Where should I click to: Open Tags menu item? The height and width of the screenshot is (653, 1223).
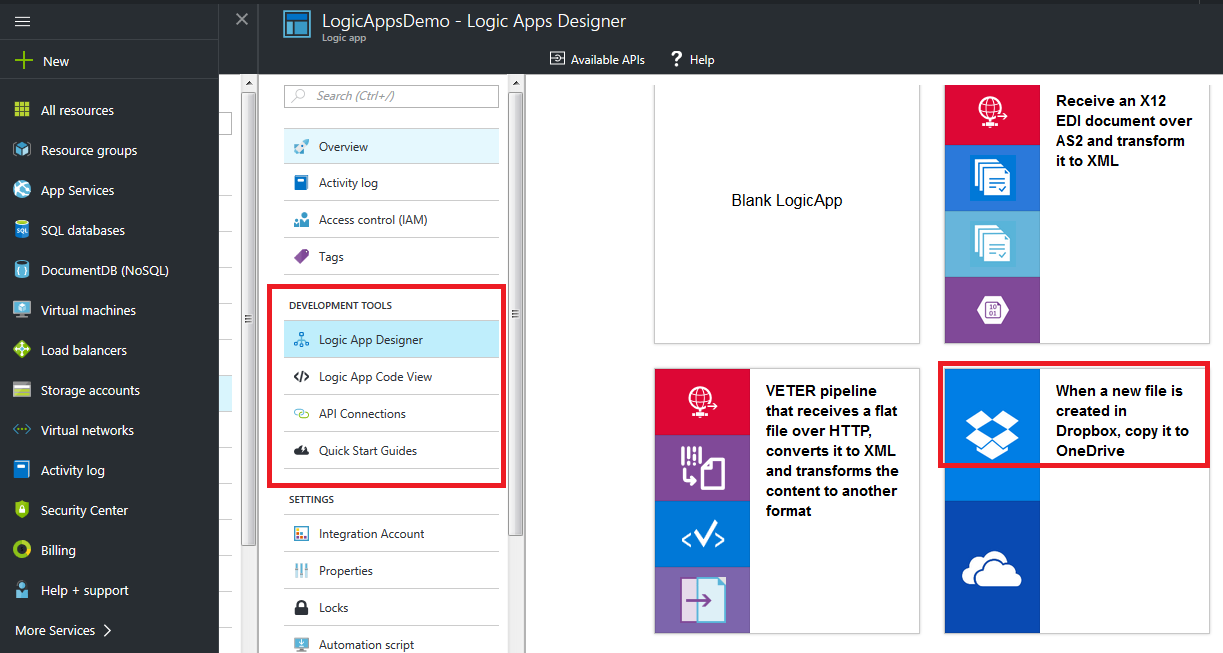pyautogui.click(x=391, y=257)
